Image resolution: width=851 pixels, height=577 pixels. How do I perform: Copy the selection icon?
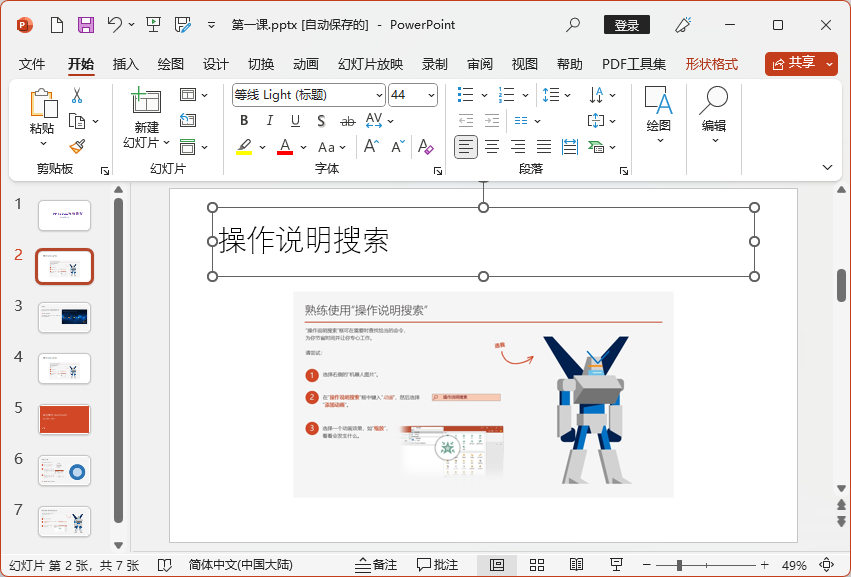point(77,121)
